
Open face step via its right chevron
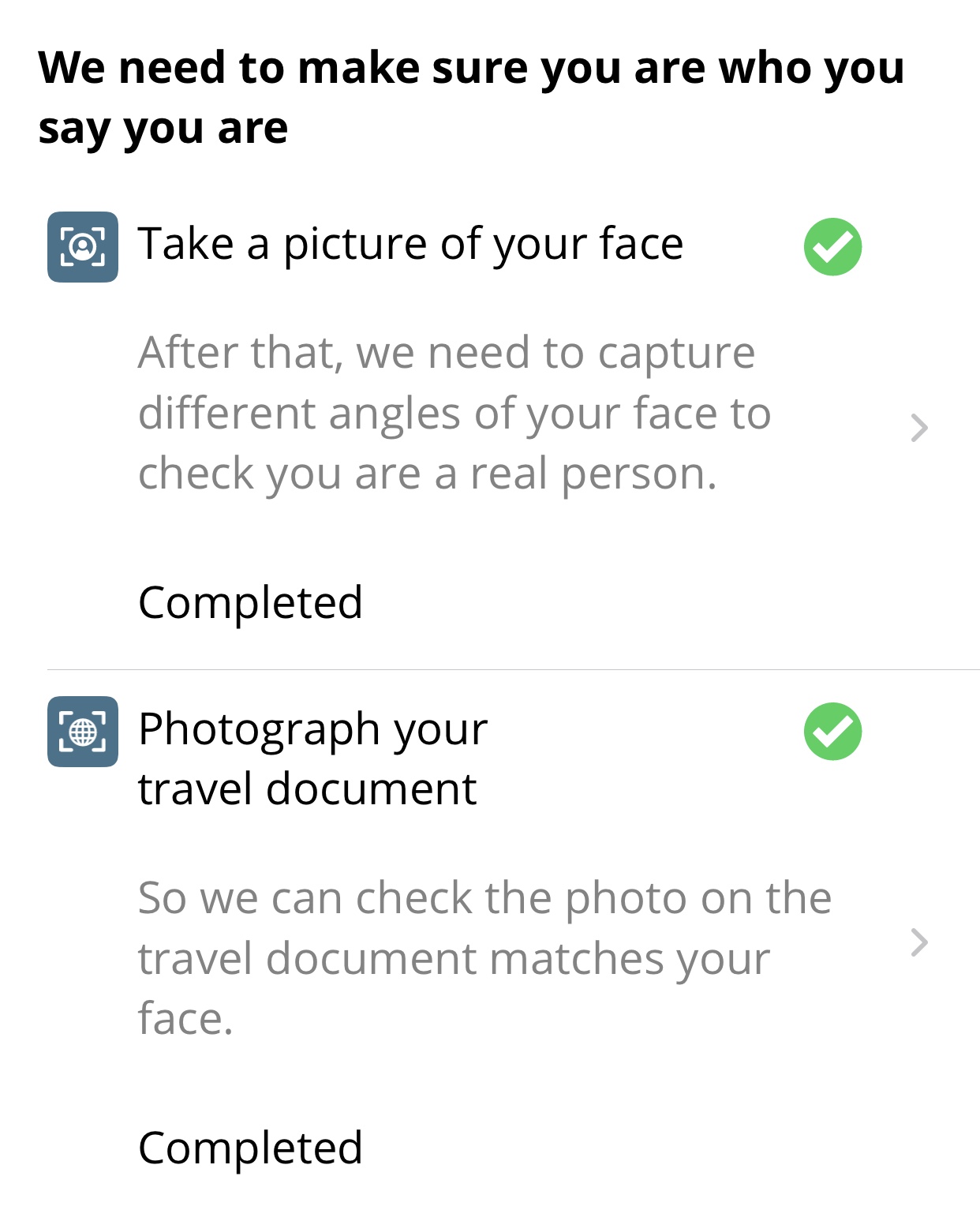[919, 428]
